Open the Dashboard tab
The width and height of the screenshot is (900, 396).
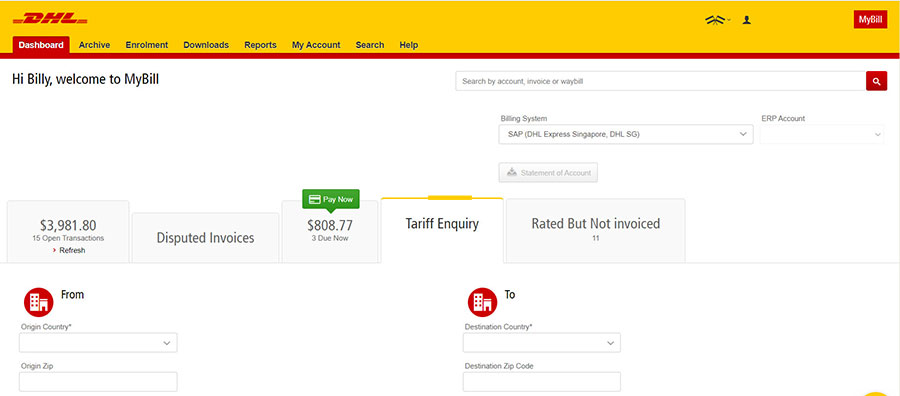[41, 45]
